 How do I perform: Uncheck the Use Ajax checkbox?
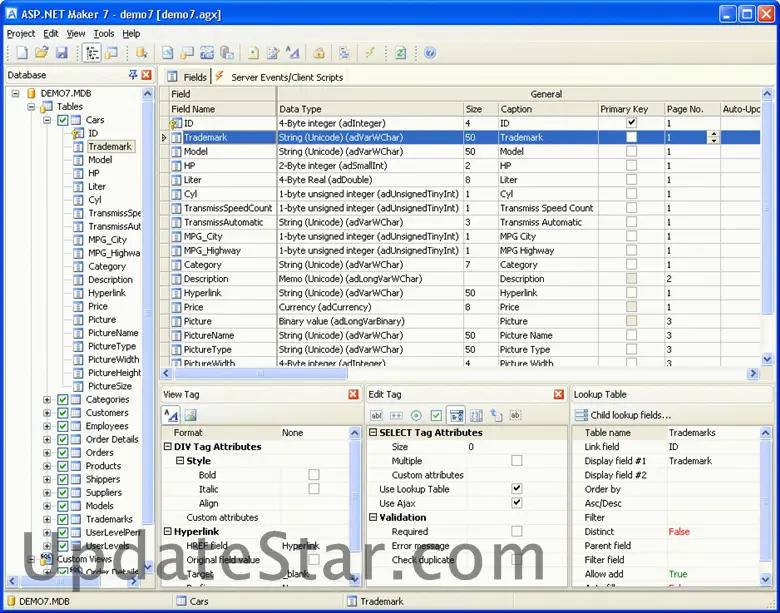click(x=517, y=503)
